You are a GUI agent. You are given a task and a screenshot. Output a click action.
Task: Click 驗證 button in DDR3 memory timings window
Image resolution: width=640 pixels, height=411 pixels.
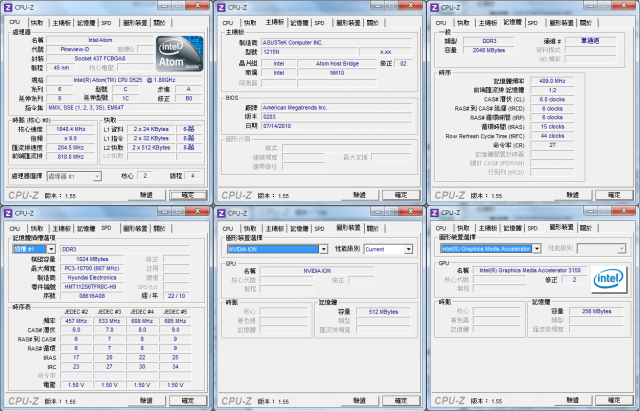(x=573, y=195)
